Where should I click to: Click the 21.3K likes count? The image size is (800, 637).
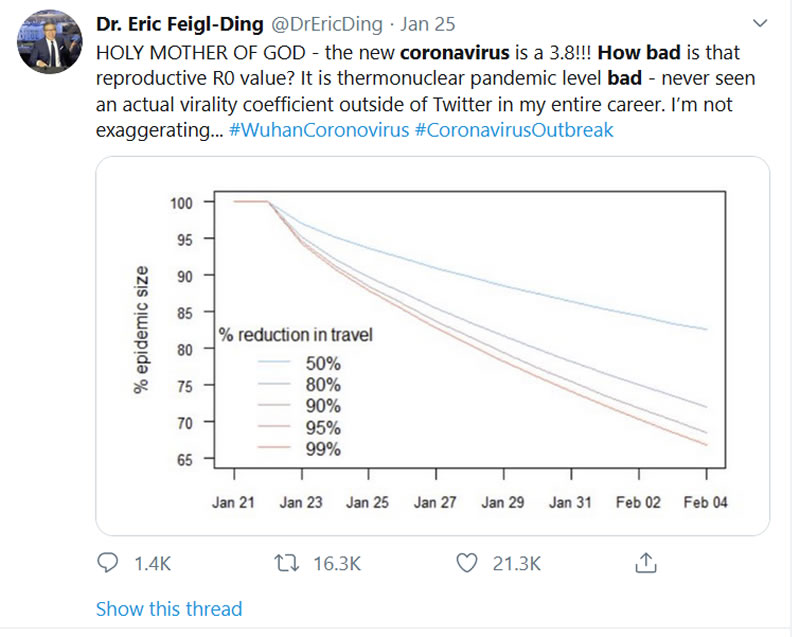516,564
